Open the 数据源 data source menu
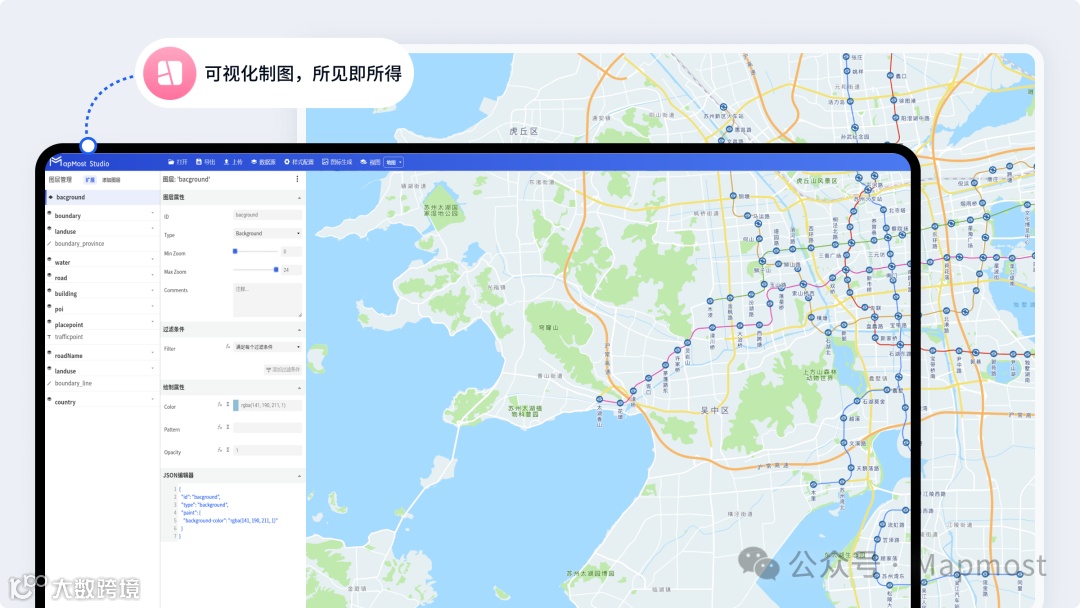The width and height of the screenshot is (1080, 608). pos(263,163)
